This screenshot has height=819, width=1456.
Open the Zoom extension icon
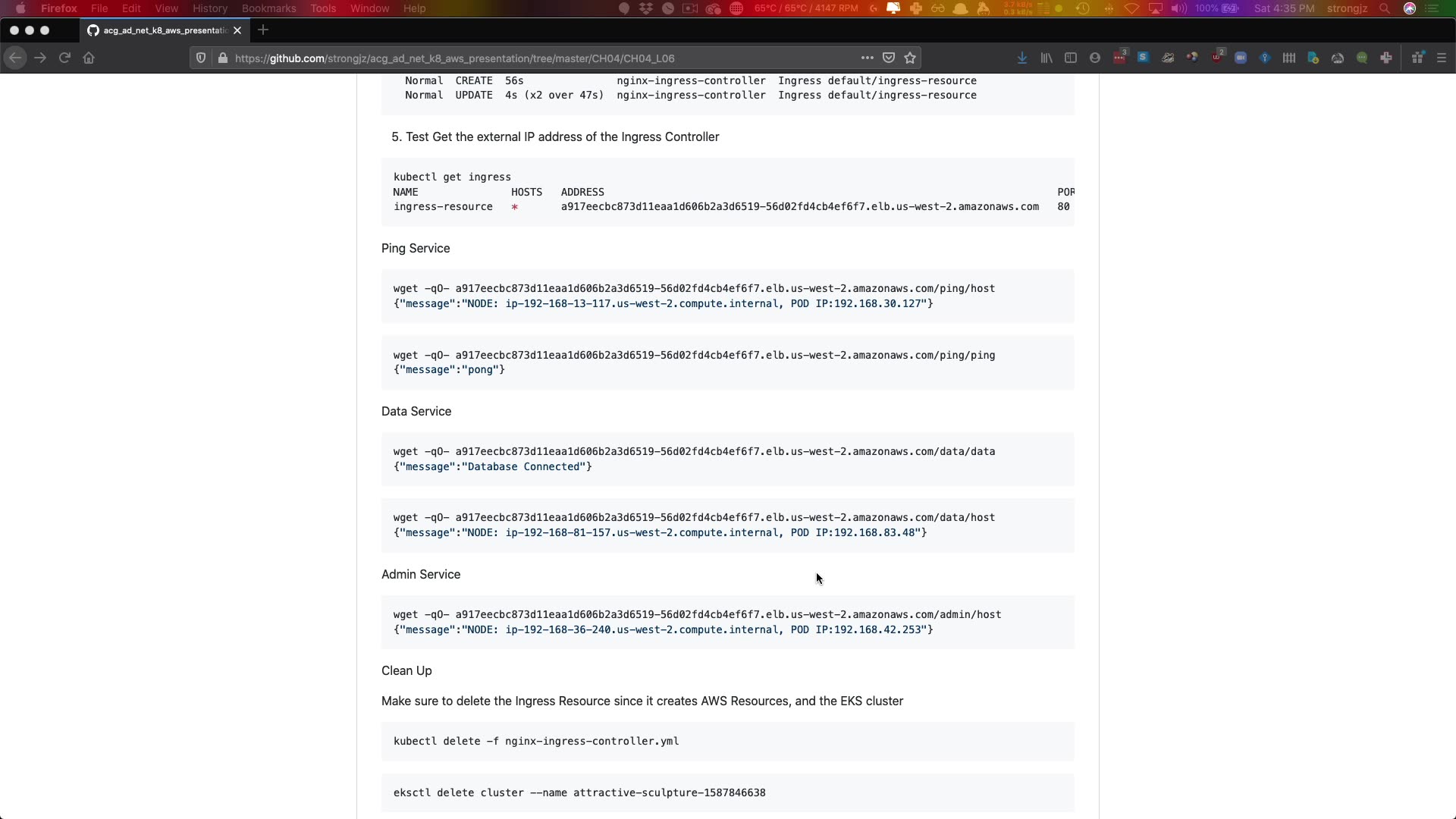click(x=1241, y=58)
